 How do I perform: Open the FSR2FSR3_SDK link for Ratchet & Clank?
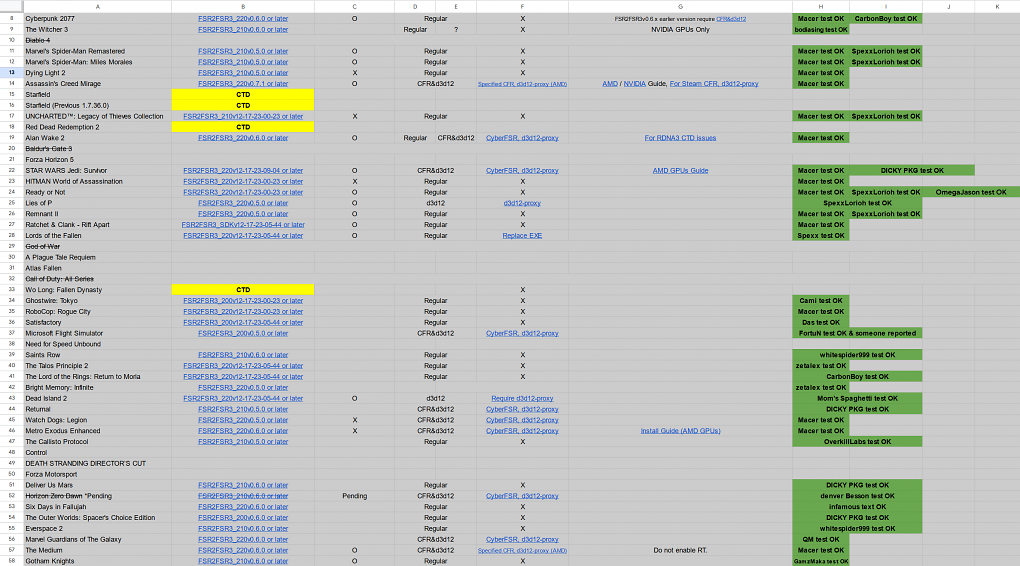tap(243, 225)
